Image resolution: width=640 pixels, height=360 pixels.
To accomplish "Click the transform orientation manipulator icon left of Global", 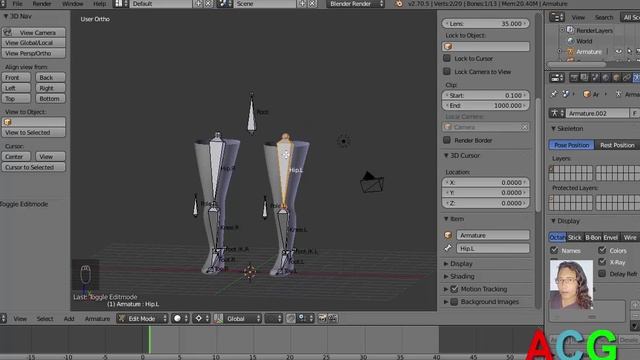I will click(218, 318).
